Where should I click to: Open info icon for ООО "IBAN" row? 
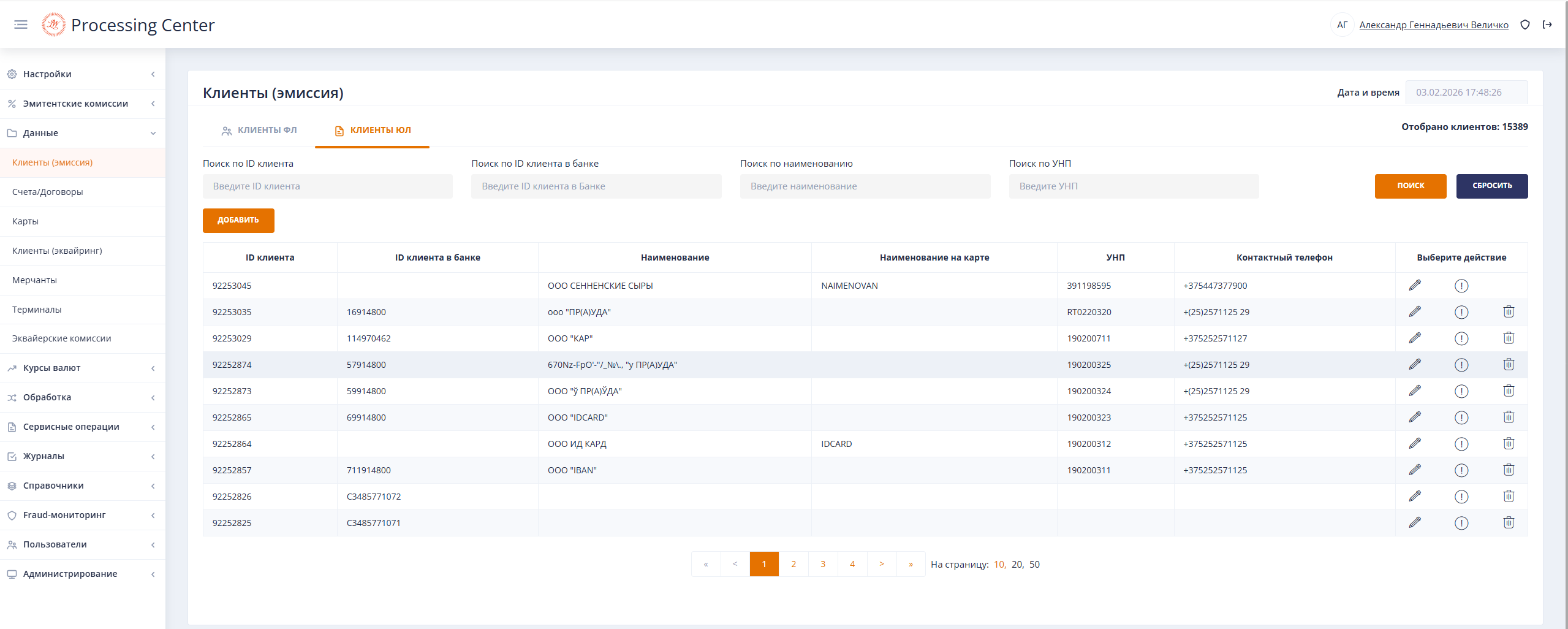pos(1461,470)
